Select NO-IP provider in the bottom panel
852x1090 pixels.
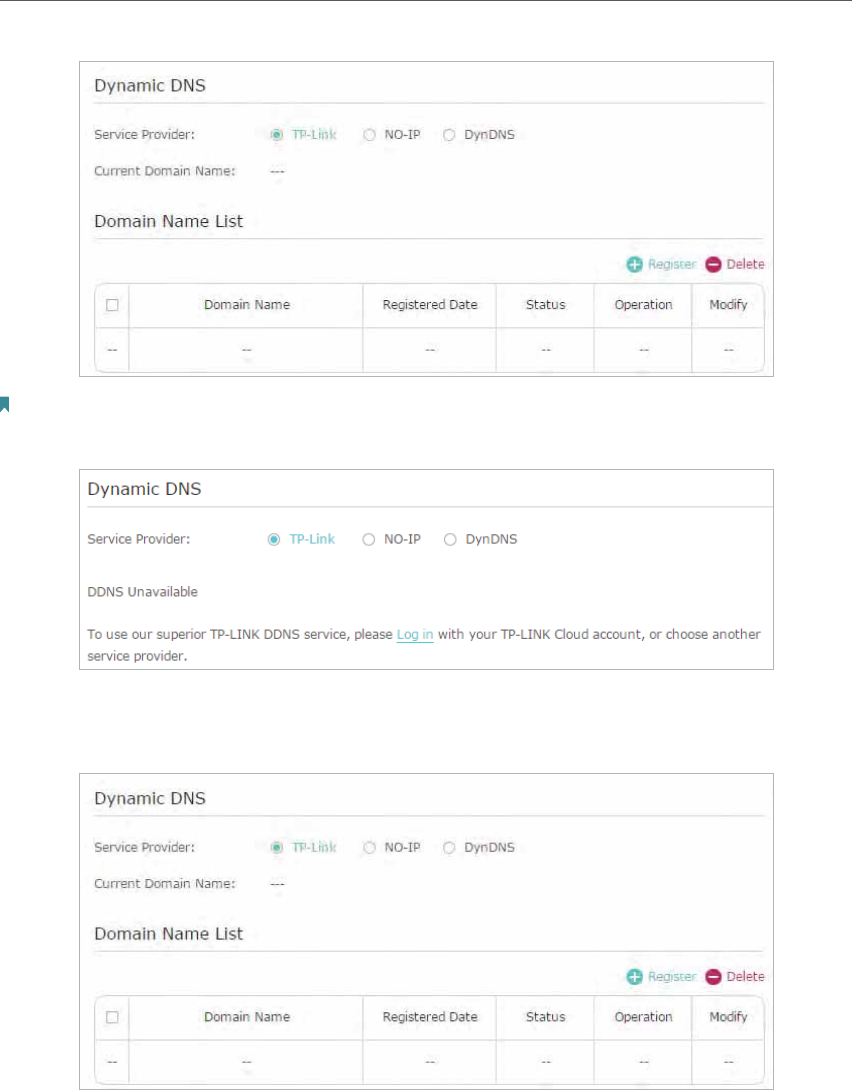(370, 847)
